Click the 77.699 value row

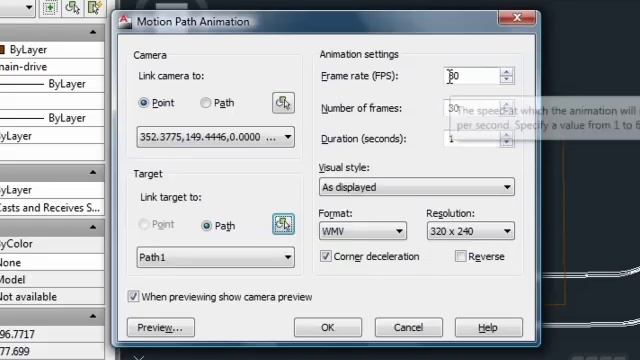pos(52,351)
